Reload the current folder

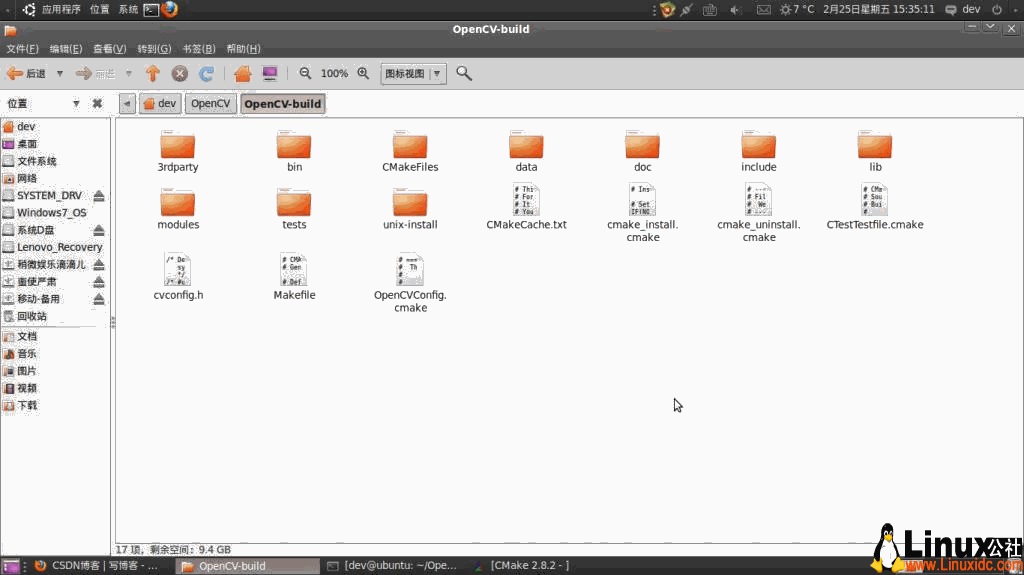pos(206,73)
